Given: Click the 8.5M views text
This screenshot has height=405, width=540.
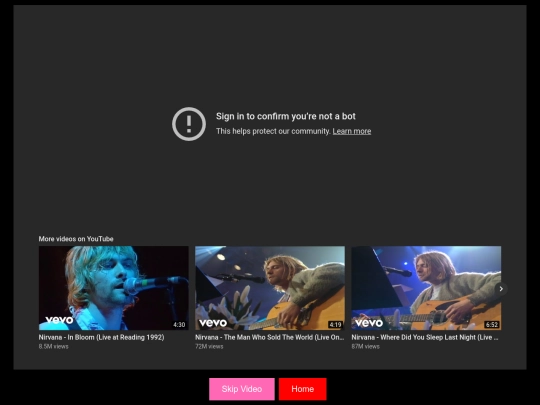Looking at the screenshot, I should (x=53, y=346).
